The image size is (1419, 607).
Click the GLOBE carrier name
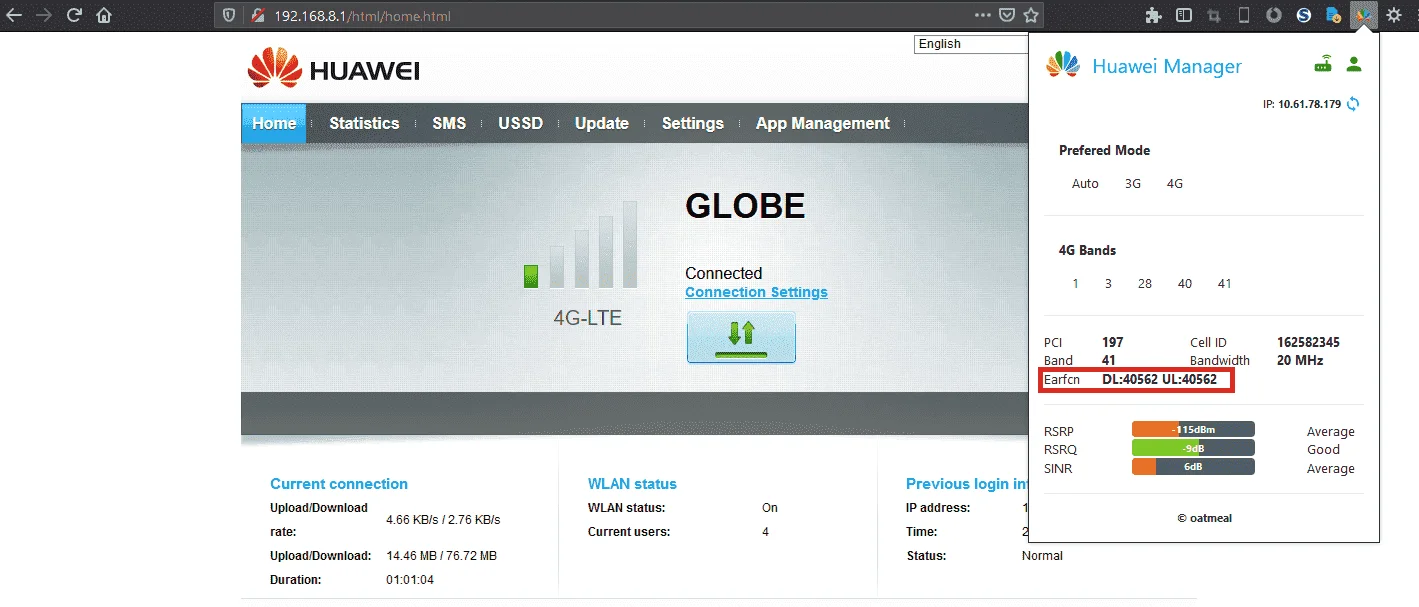coord(745,206)
